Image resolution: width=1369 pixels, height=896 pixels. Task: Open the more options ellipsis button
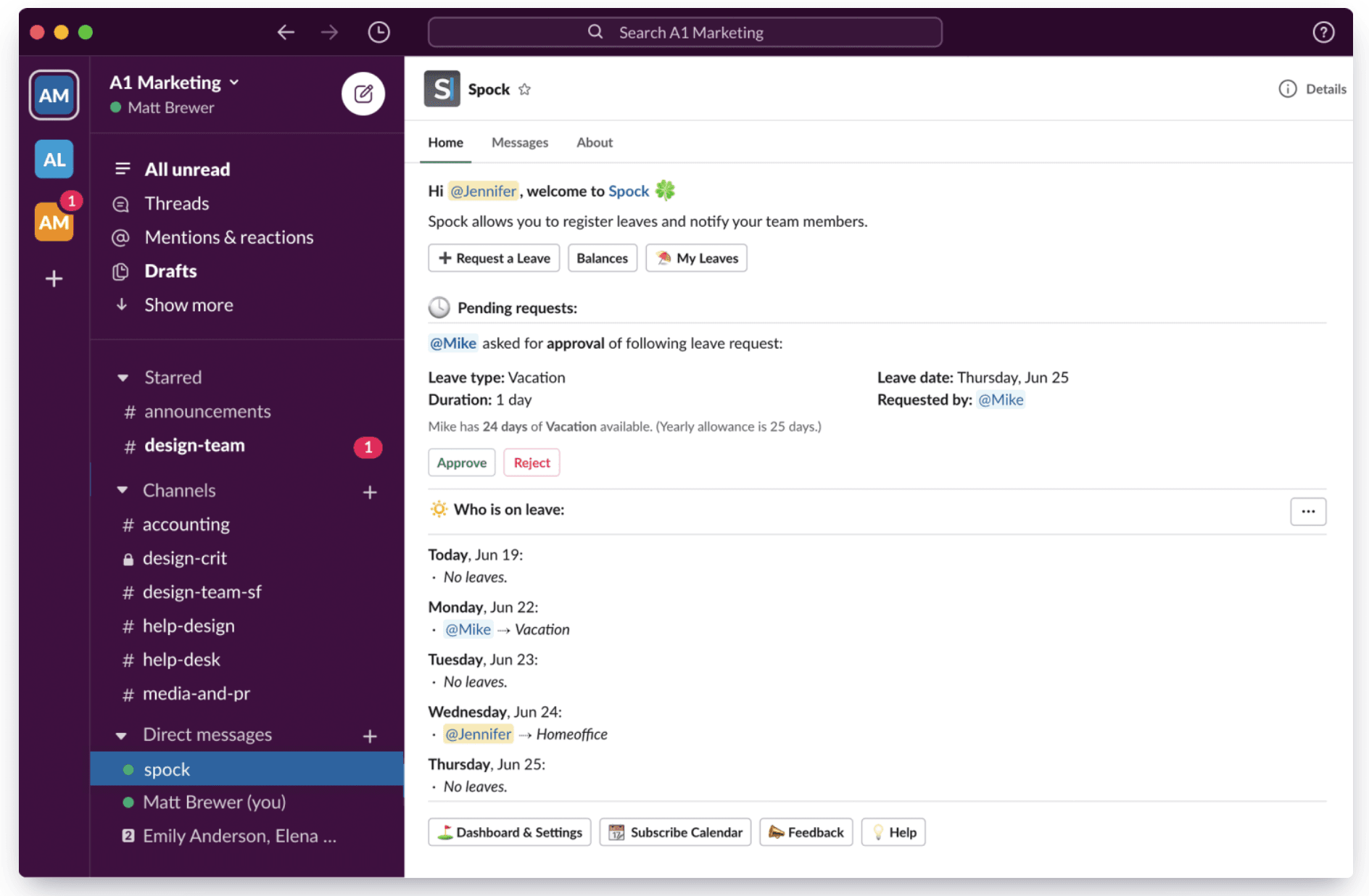1308,511
